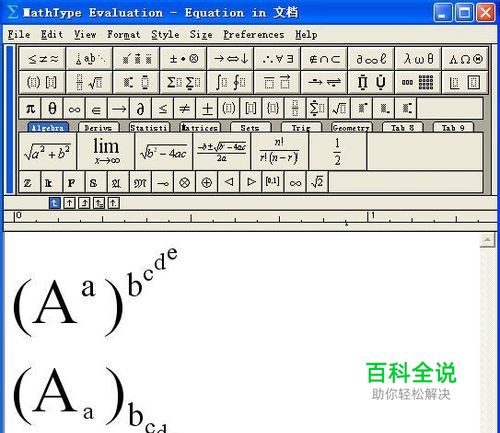The image size is (500, 433).
Task: Open the products and set theory templates palette
Action: click(371, 82)
